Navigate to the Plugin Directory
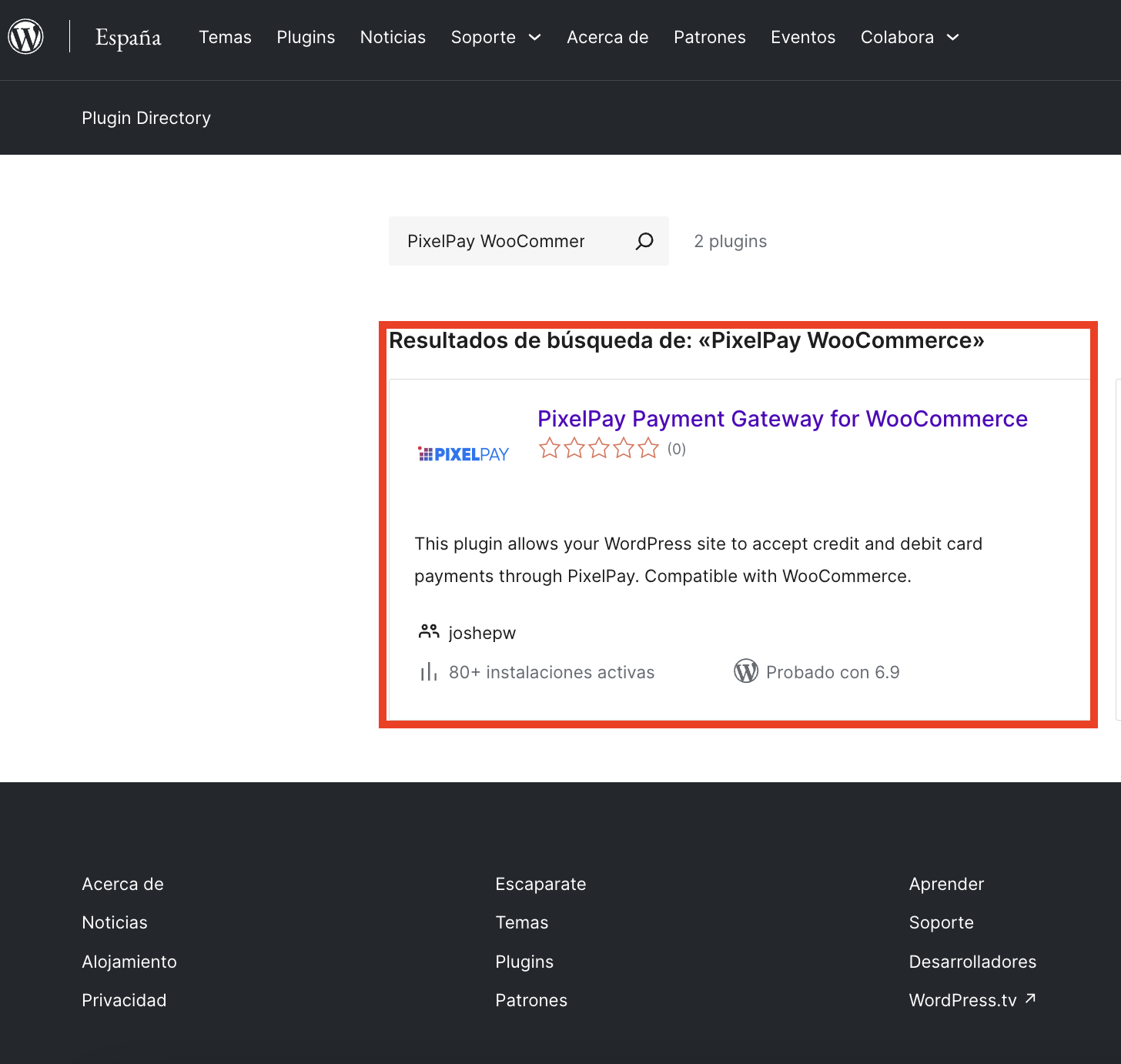Screen dimensions: 1121x1064 click(x=146, y=118)
